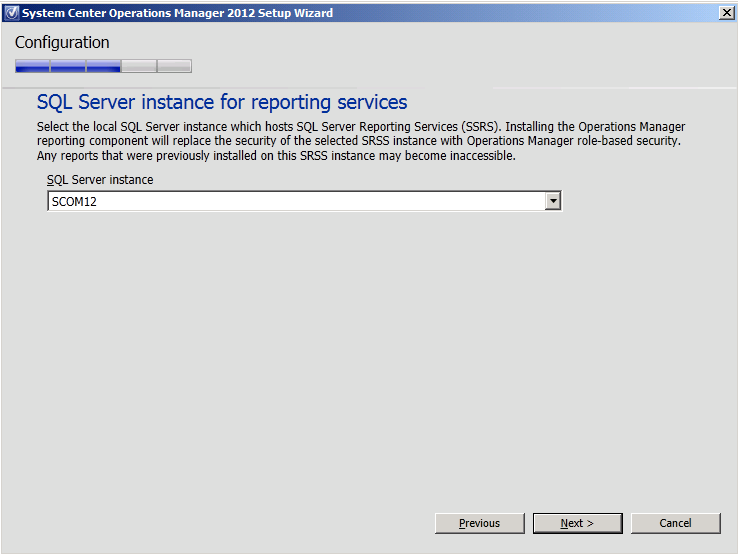Click the SQL Server instance label
This screenshot has height=554, width=738.
point(100,180)
